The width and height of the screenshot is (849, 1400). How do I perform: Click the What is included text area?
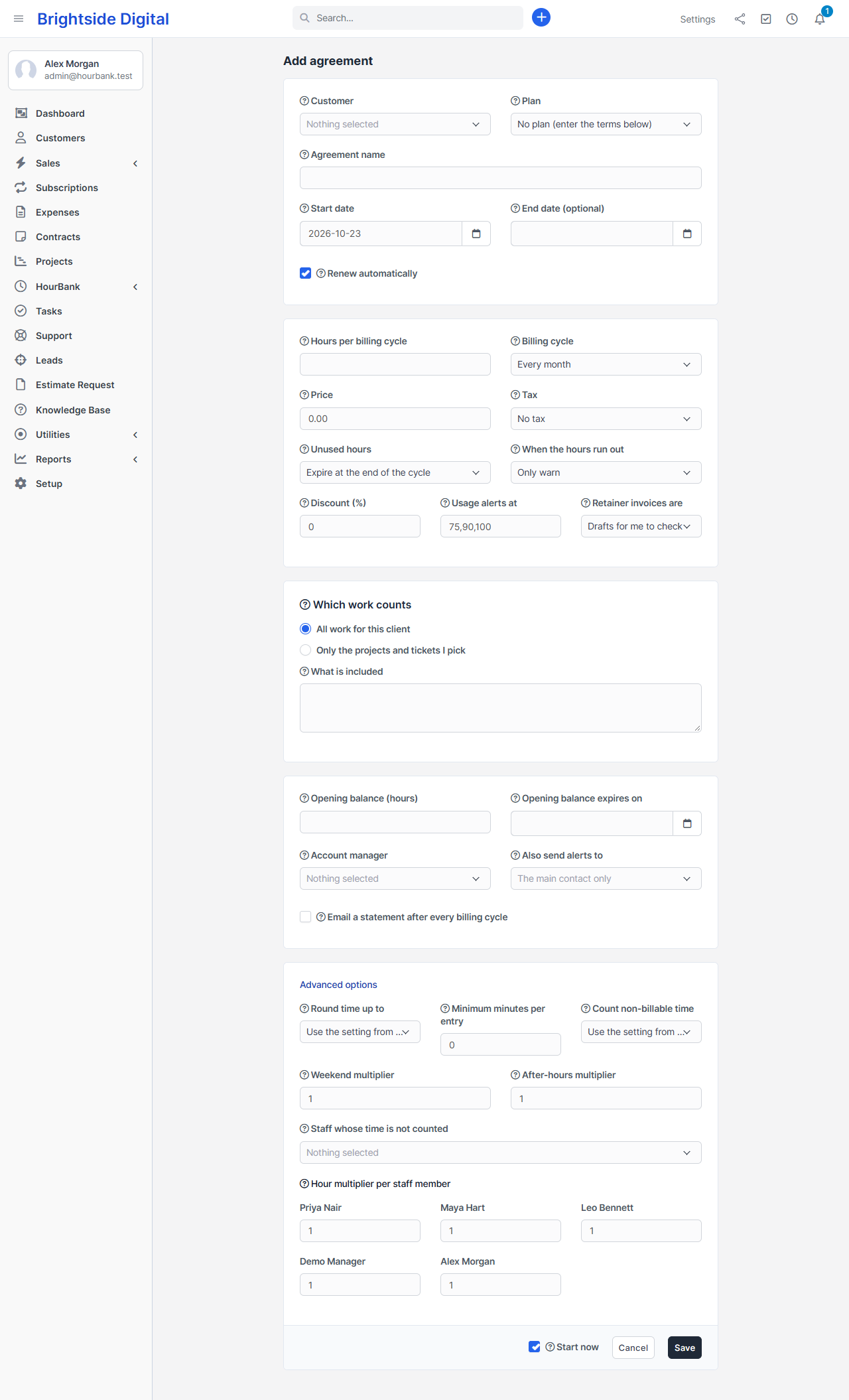(501, 708)
